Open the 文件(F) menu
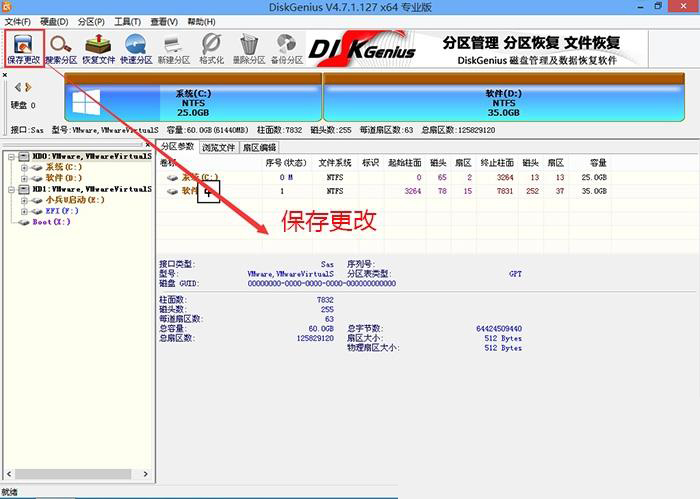 [x=19, y=21]
